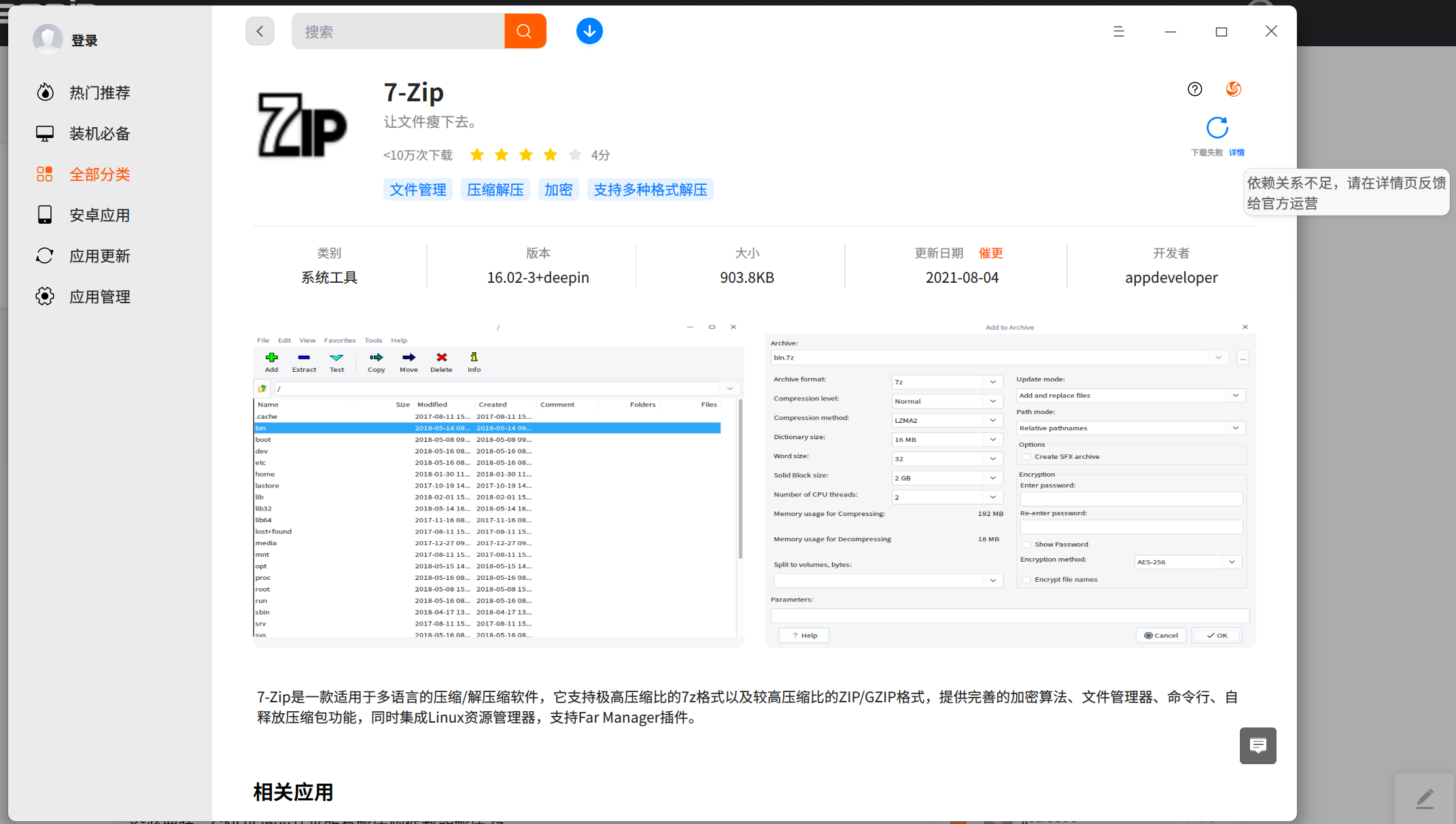Viewport: 1456px width, 824px height.
Task: Open the hamburger main menu
Action: pos(1119,31)
